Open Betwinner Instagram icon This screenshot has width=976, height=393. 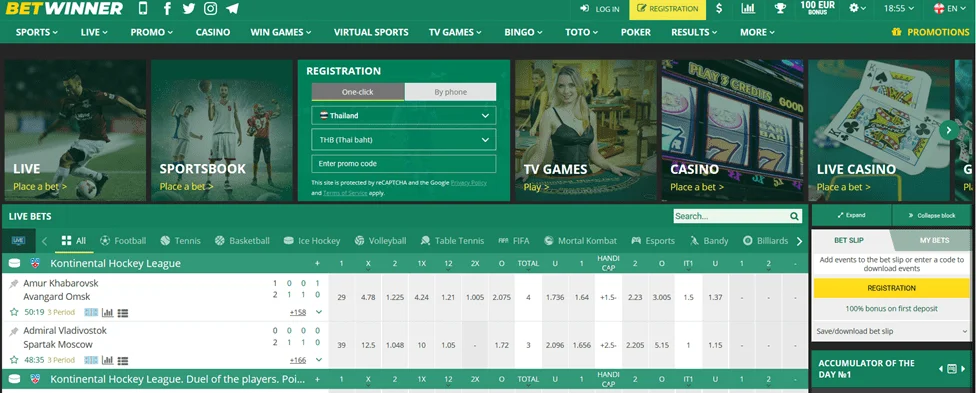tap(211, 9)
